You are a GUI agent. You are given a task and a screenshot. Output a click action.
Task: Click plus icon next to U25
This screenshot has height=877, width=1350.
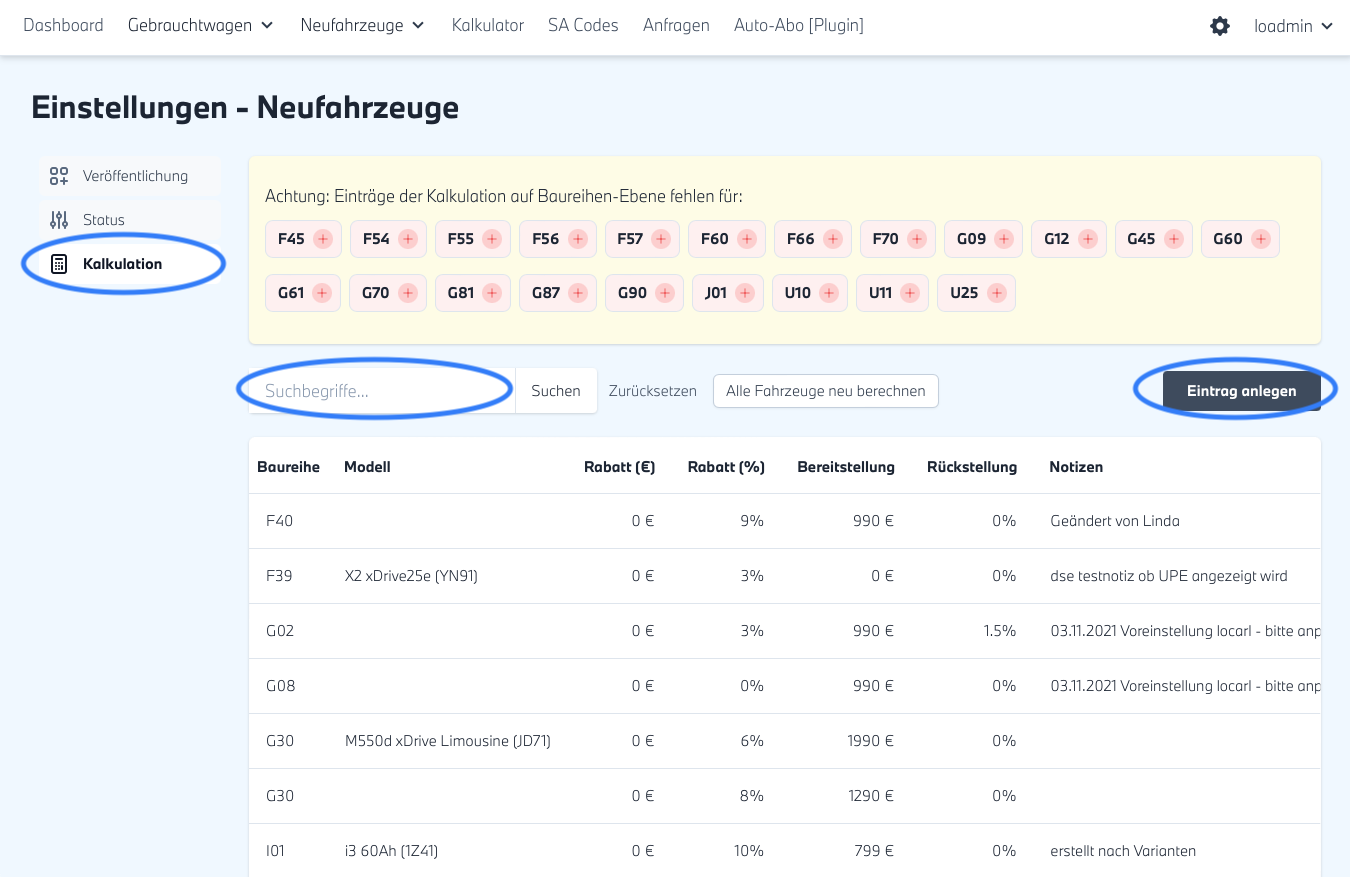coord(996,293)
